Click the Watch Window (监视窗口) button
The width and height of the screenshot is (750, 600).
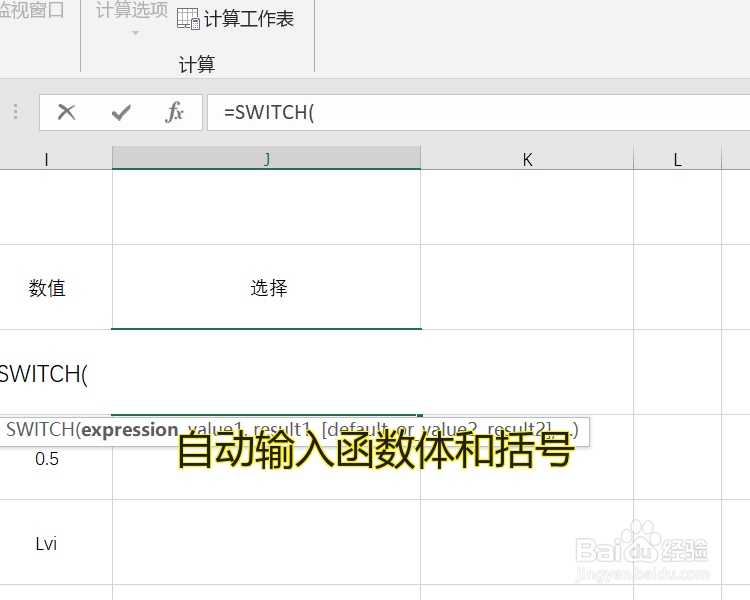(x=31, y=11)
